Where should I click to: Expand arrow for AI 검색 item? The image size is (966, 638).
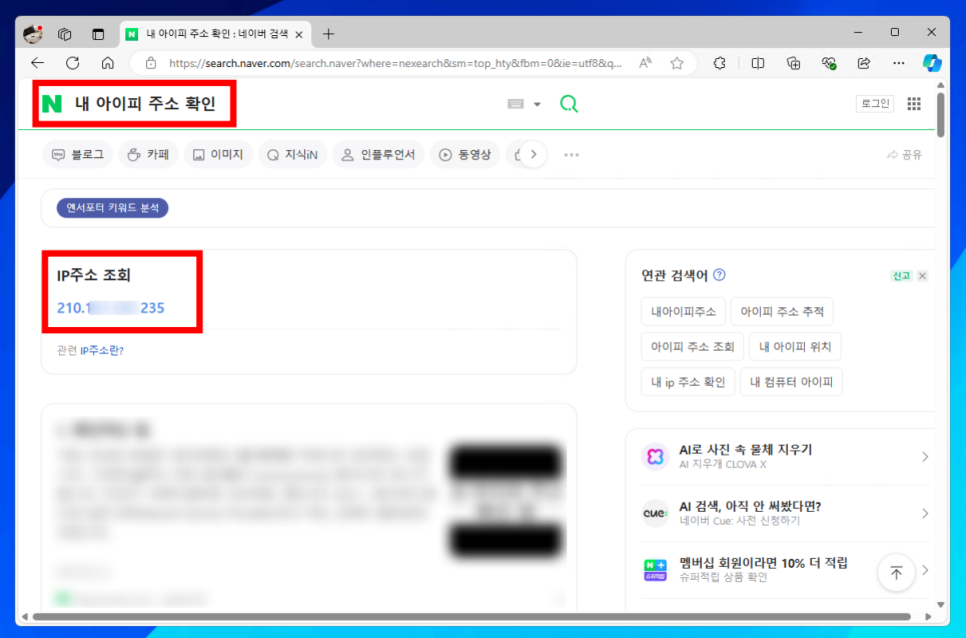click(925, 513)
